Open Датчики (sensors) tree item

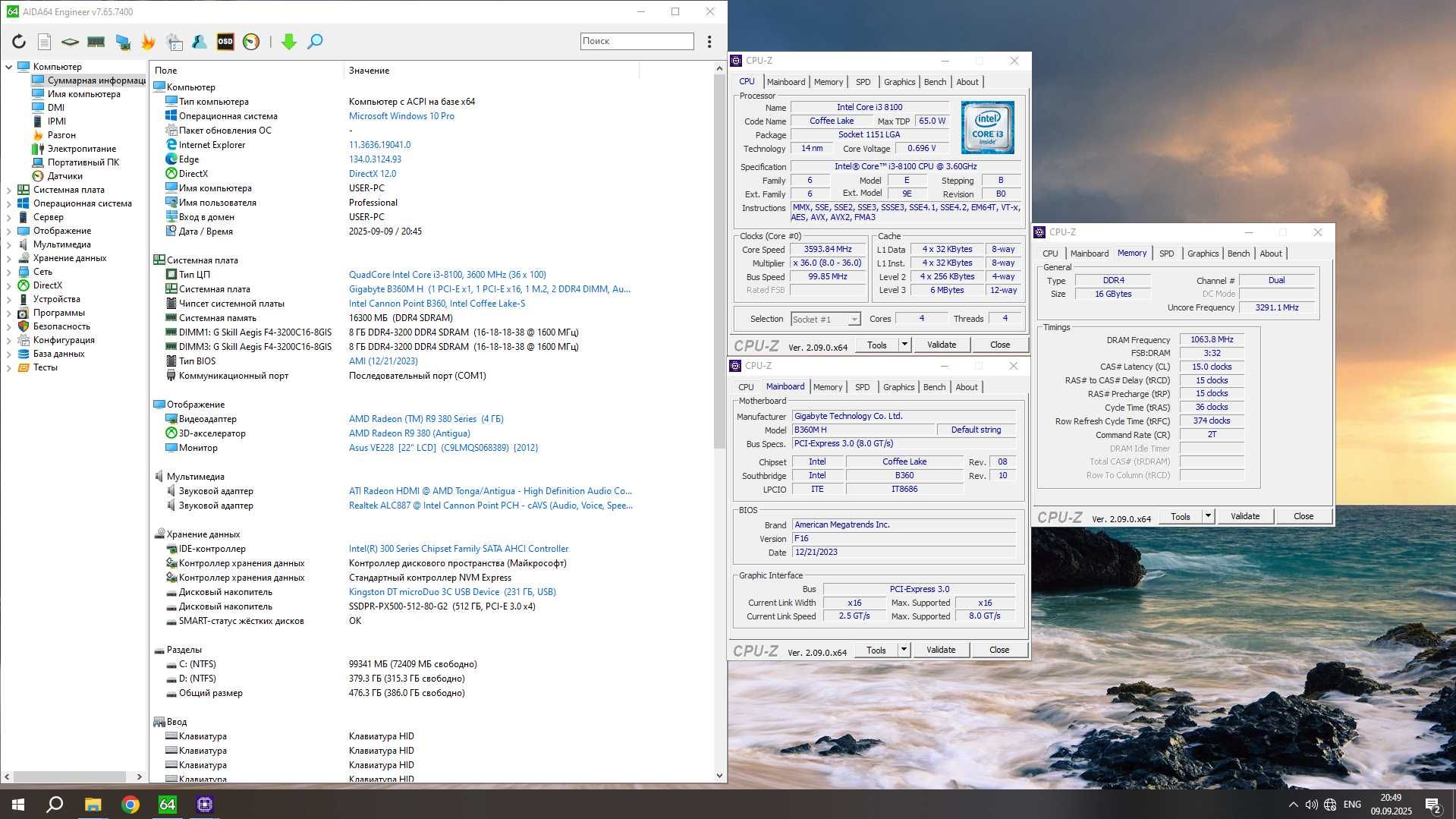(x=58, y=176)
